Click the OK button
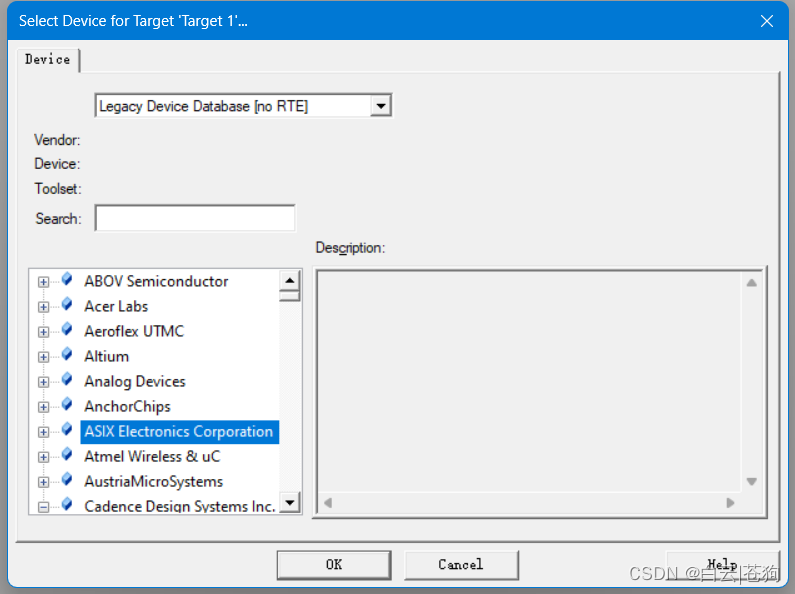This screenshot has width=795, height=594. [x=334, y=565]
